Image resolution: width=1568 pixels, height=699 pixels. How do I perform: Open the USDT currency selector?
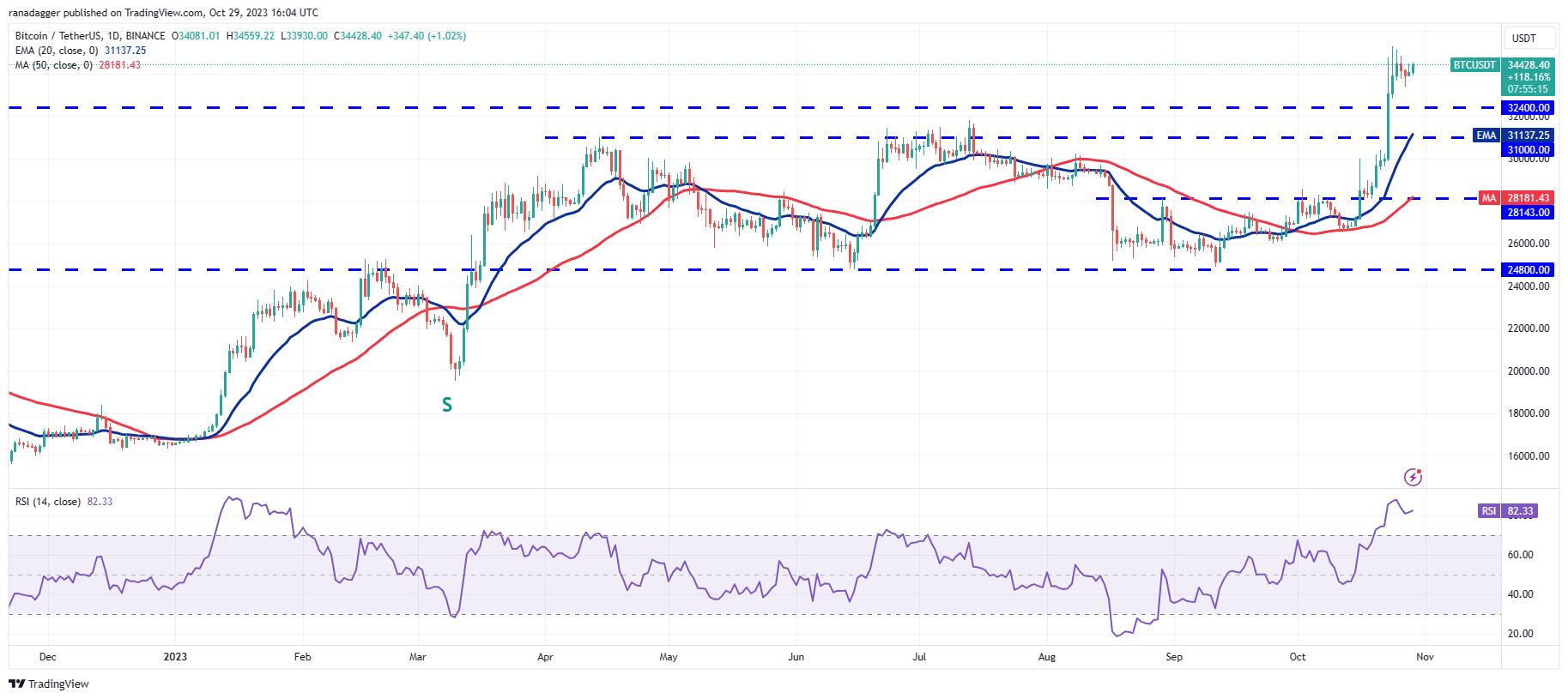point(1523,39)
